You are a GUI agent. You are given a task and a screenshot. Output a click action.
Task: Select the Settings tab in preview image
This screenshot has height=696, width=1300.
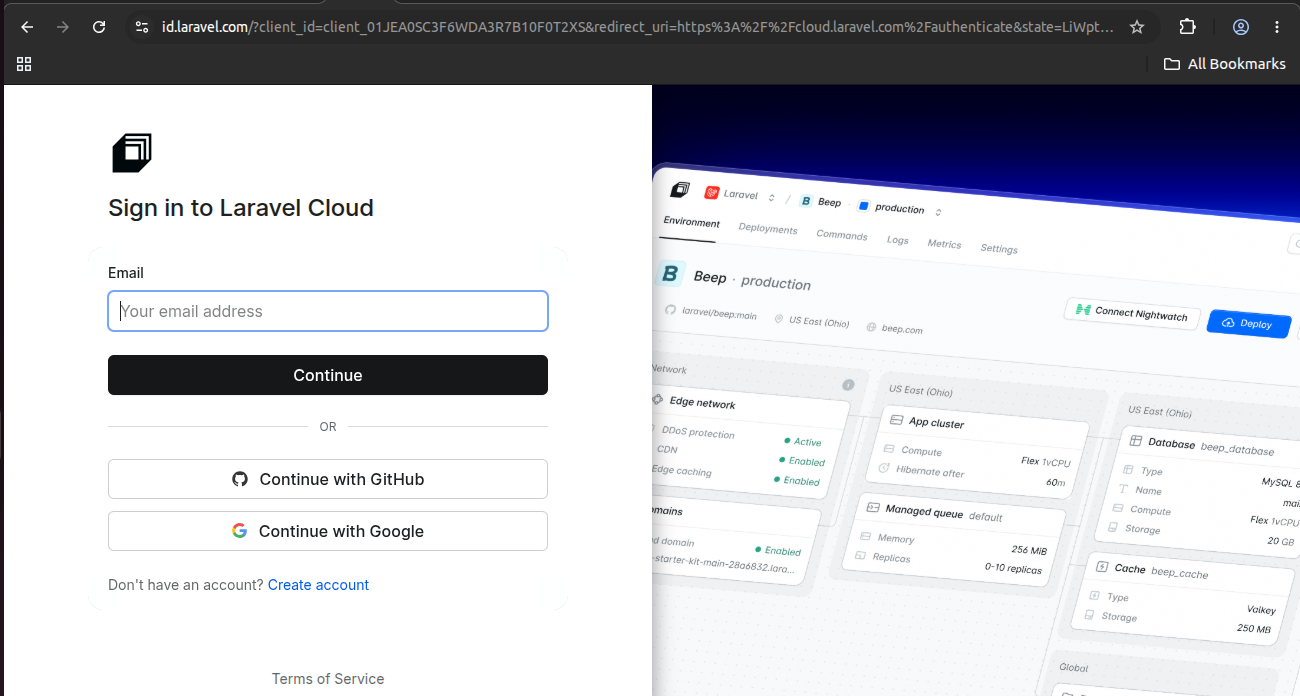(x=999, y=249)
